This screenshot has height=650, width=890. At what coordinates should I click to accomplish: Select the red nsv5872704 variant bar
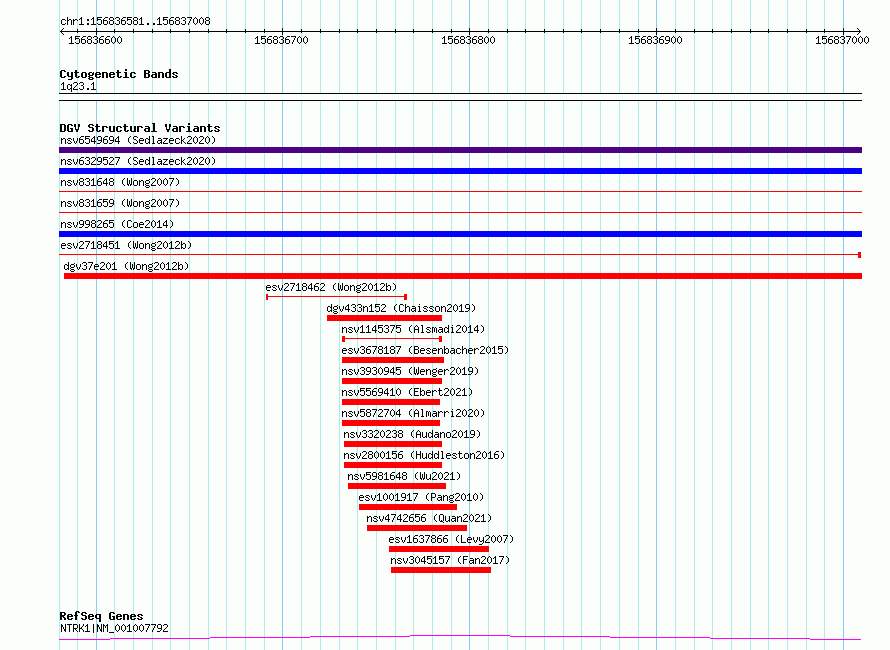pos(391,423)
